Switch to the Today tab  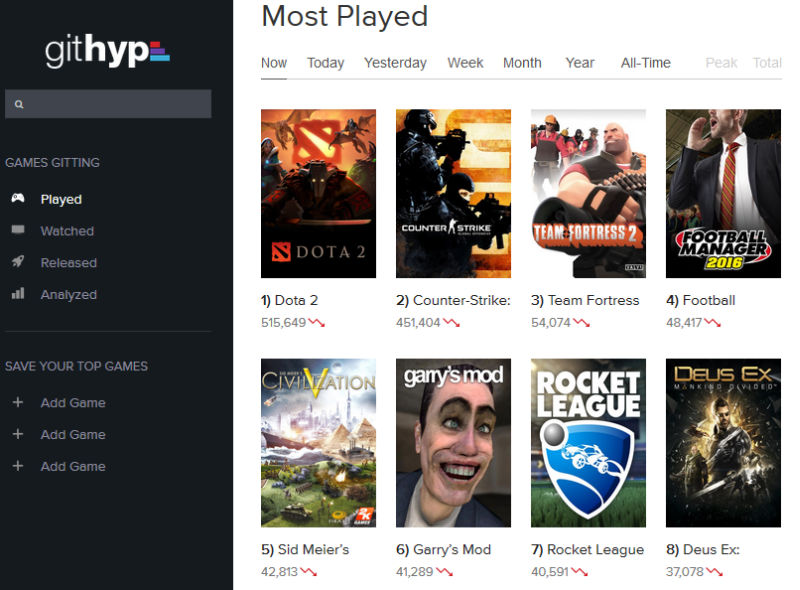tap(326, 63)
